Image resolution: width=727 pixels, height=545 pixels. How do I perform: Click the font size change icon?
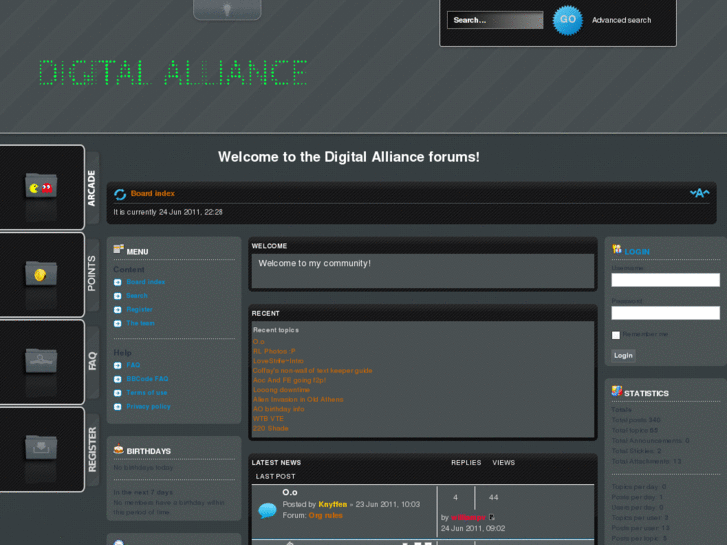coord(699,193)
